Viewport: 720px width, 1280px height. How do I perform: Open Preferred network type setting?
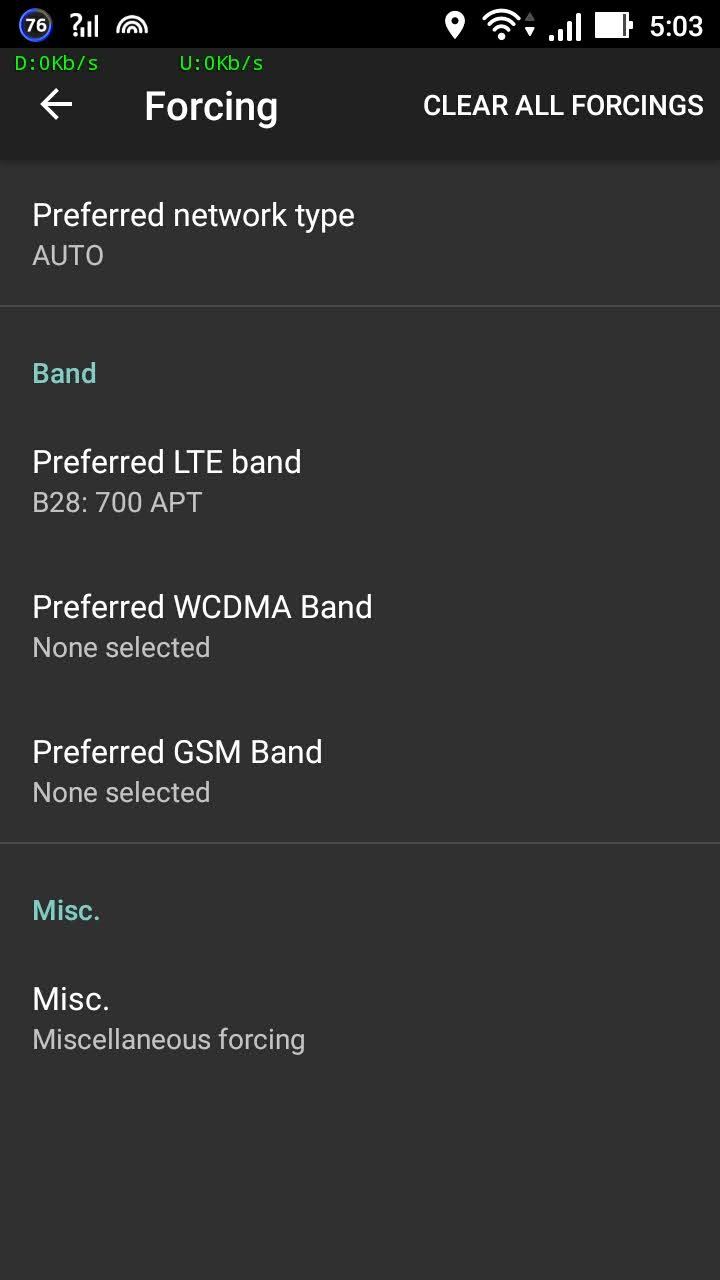(360, 234)
